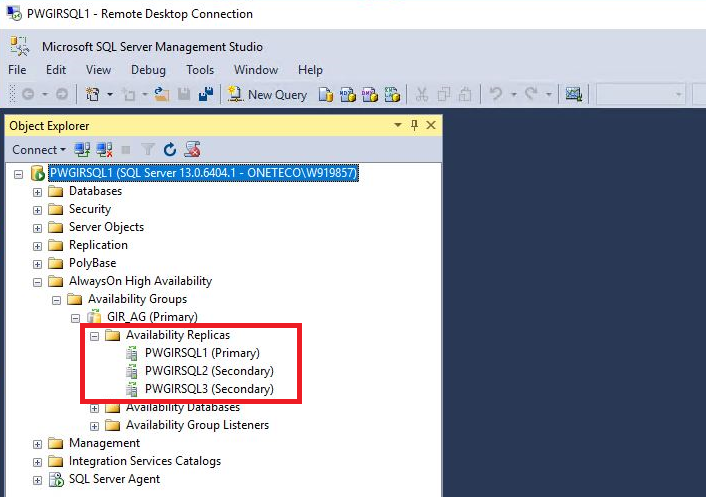706x497 pixels.
Task: Click the Stop square icon in Object Explorer
Action: (x=126, y=149)
